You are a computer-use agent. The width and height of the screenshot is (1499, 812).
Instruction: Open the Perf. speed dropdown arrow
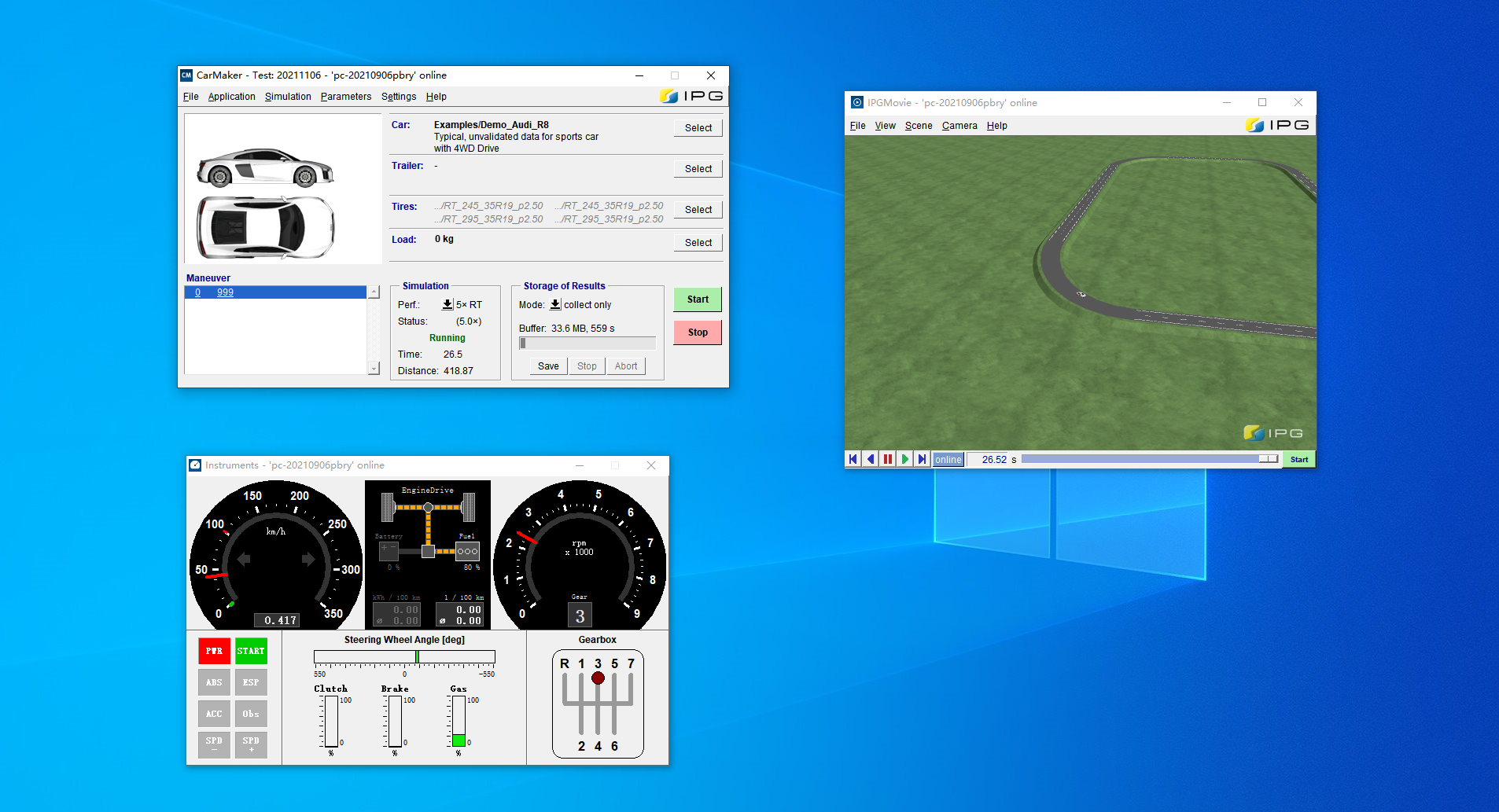tap(447, 304)
